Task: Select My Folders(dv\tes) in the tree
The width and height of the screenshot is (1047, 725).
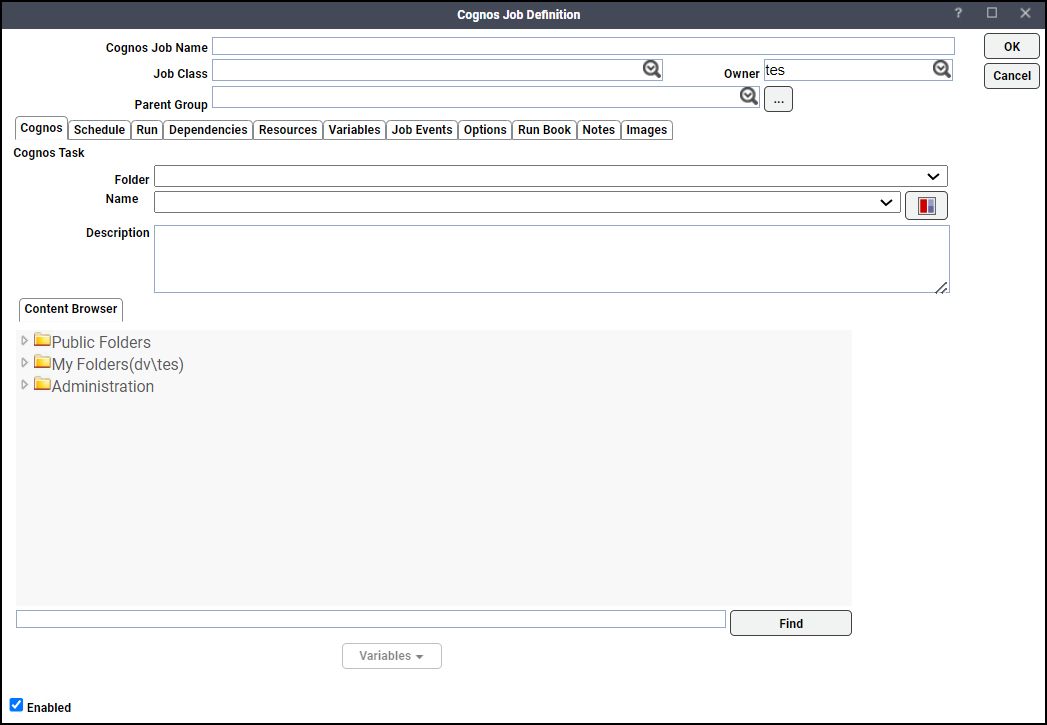Action: 118,365
